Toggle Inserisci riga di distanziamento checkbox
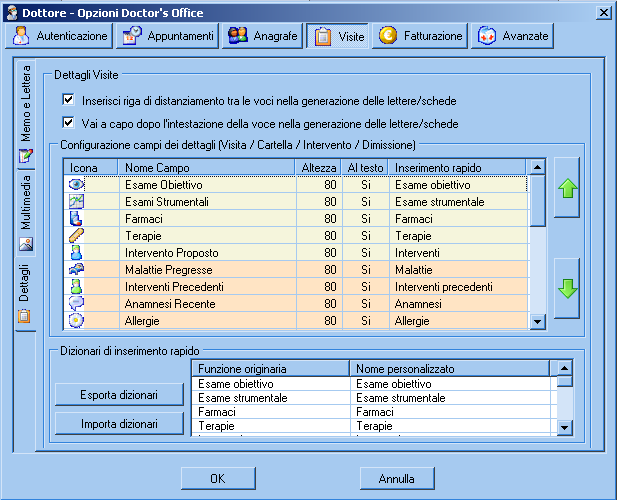 coord(68,100)
